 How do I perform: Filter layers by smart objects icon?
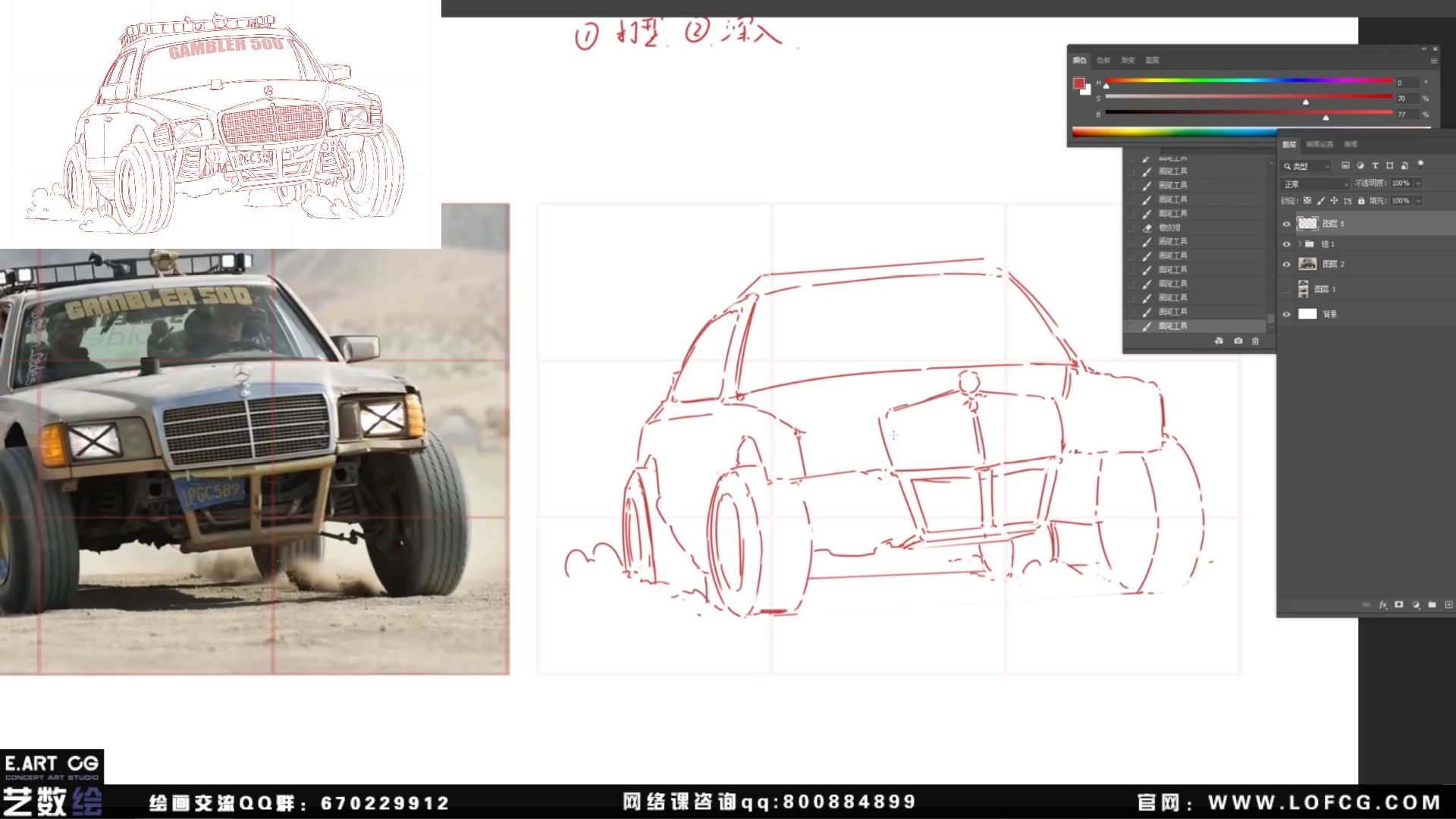(x=1404, y=165)
